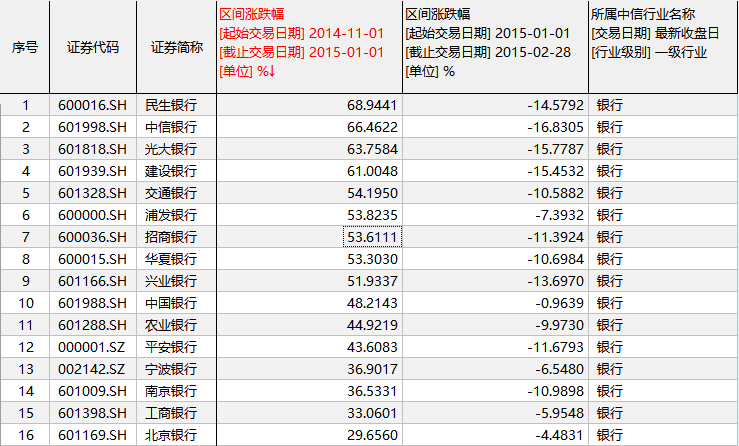Select value cell 43.6083

pos(310,347)
